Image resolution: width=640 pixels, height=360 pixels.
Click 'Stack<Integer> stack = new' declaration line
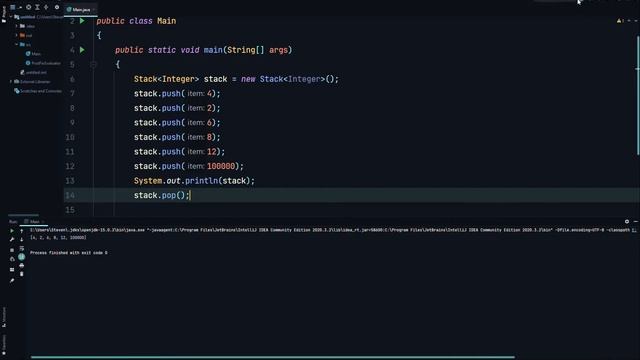tap(236, 79)
